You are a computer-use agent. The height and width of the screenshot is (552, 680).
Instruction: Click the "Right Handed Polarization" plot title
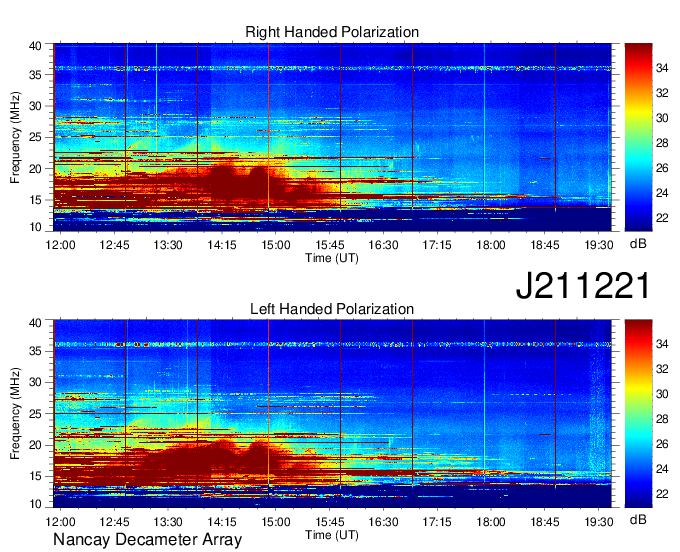pyautogui.click(x=332, y=32)
